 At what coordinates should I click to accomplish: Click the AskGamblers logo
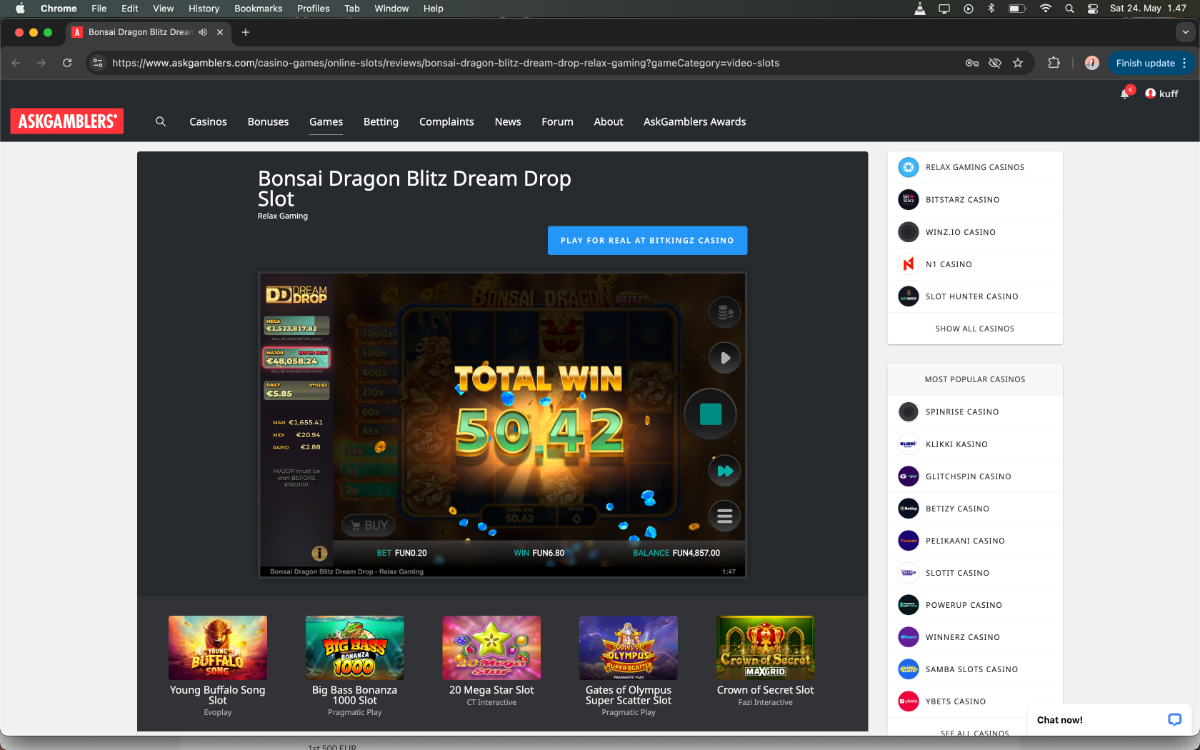pos(67,122)
